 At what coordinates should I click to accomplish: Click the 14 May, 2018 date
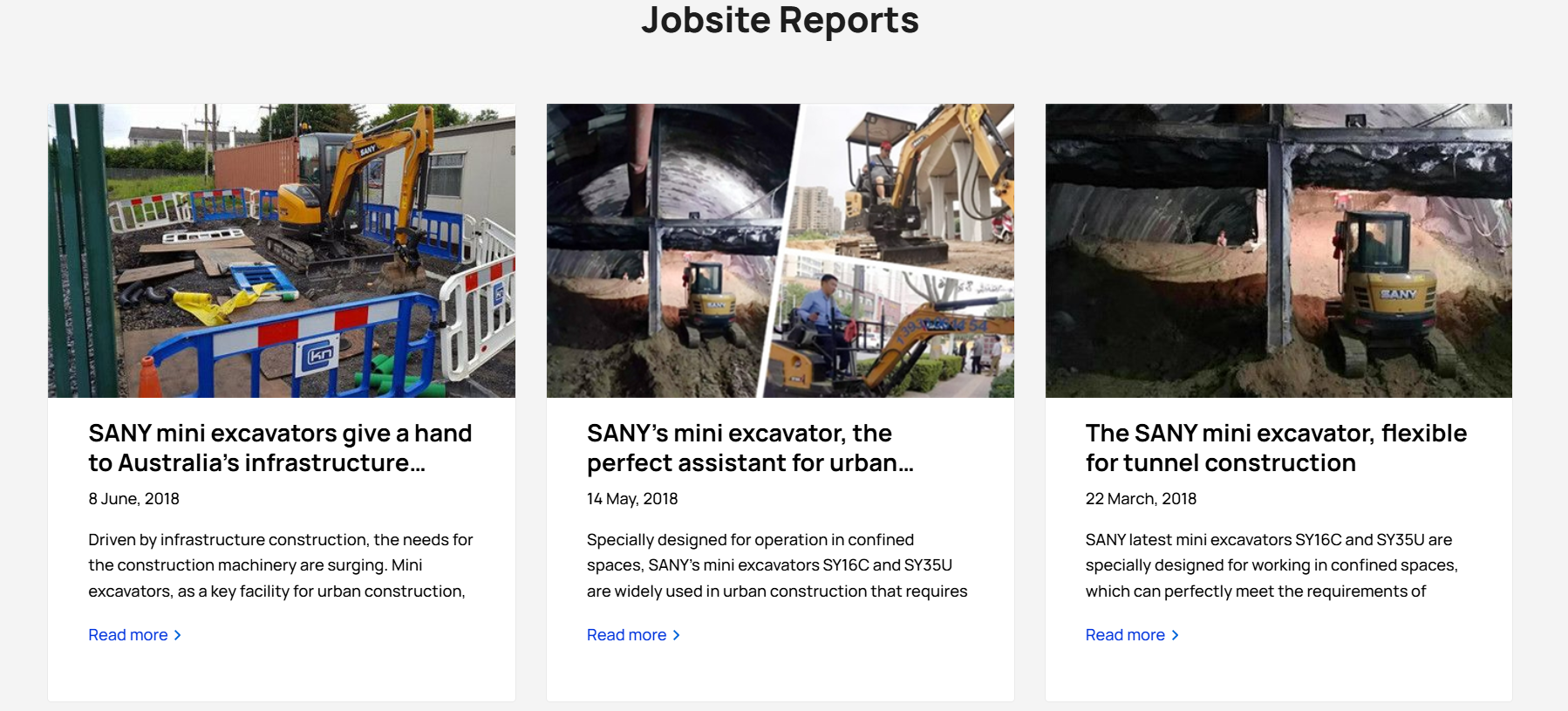pos(632,499)
